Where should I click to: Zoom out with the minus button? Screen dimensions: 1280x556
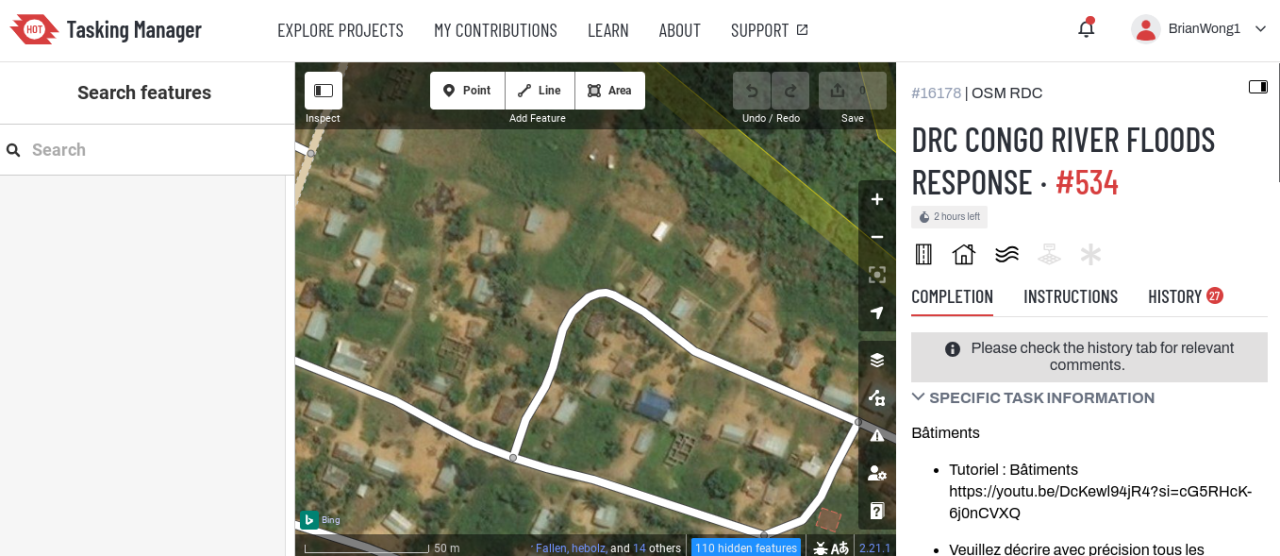[x=877, y=237]
